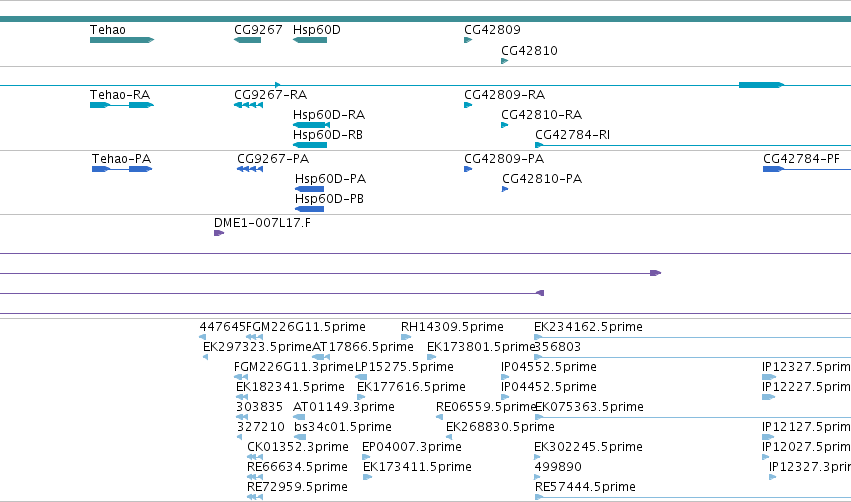Viewport: 851px width, 502px height.
Task: Click the Hsp60D-PA protein bar
Action: [309, 189]
